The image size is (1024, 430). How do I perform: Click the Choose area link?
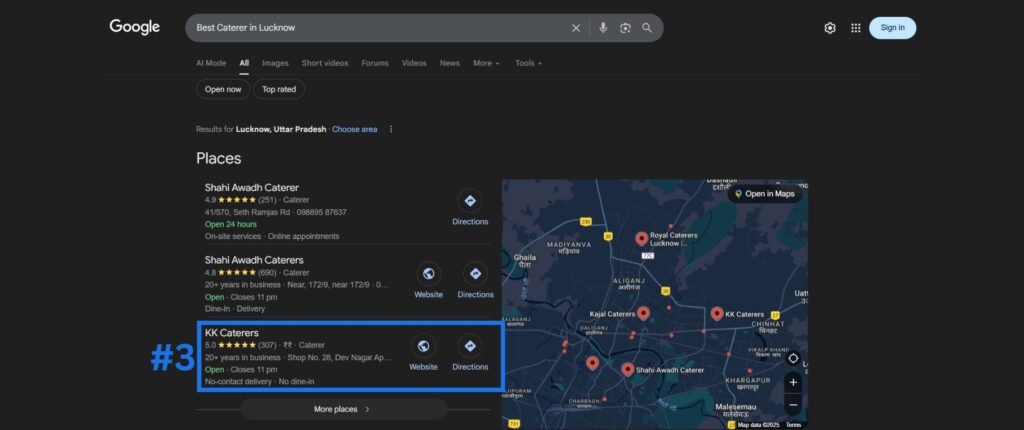[355, 129]
